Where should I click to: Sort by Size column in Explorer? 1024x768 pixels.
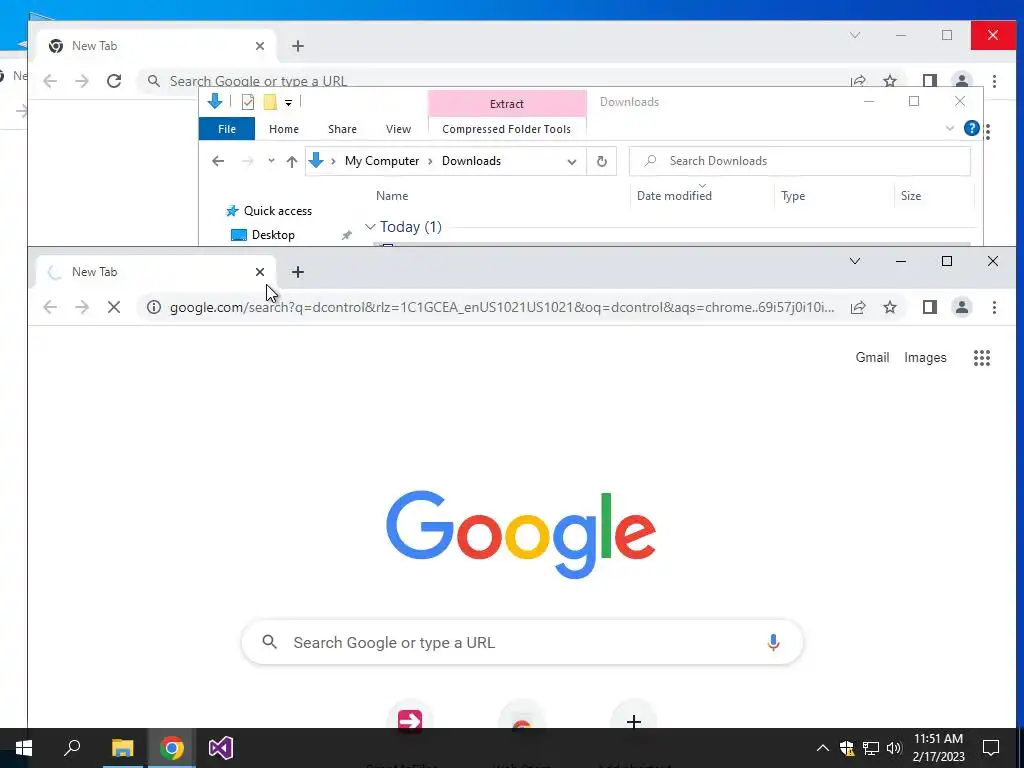[x=910, y=196]
